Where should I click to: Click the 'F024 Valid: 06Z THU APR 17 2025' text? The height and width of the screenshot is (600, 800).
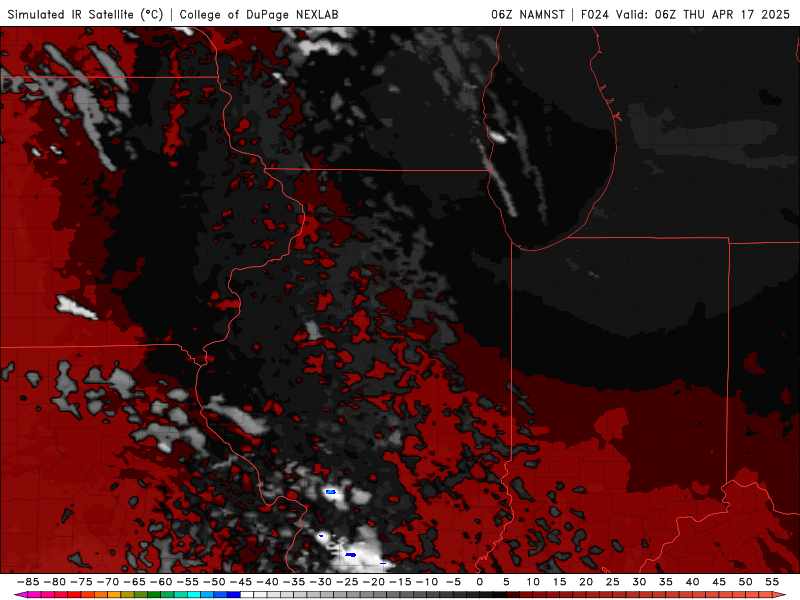(685, 14)
